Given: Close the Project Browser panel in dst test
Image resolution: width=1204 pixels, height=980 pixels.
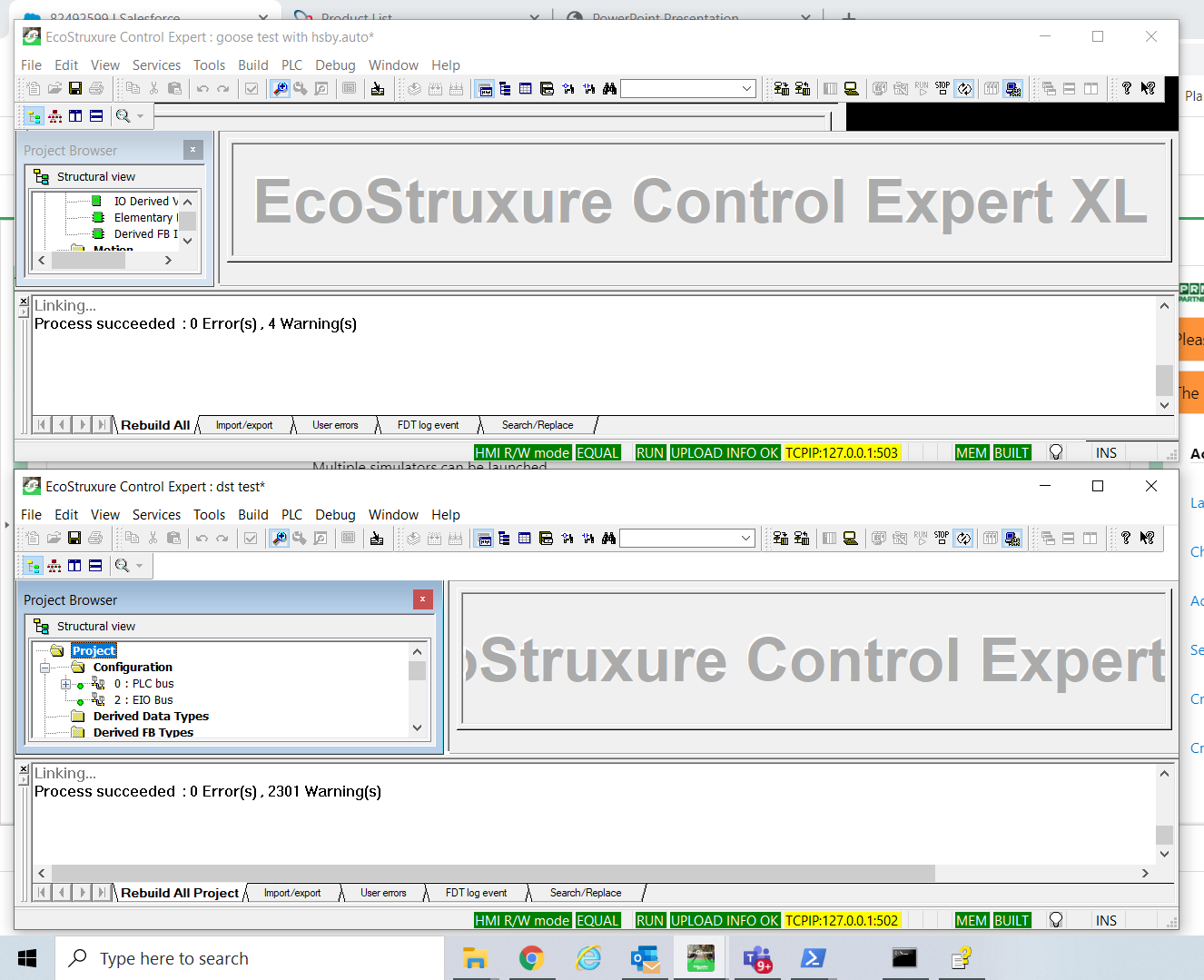Looking at the screenshot, I should point(422,599).
